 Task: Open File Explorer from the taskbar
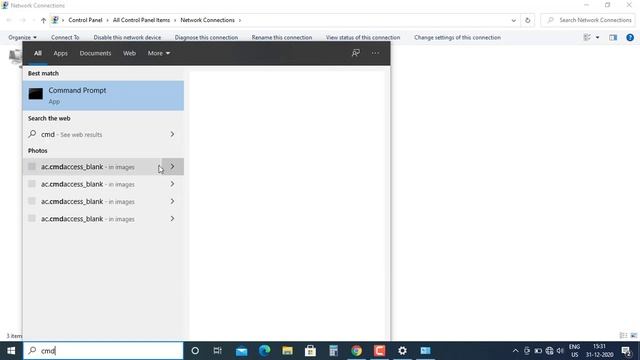(287, 351)
